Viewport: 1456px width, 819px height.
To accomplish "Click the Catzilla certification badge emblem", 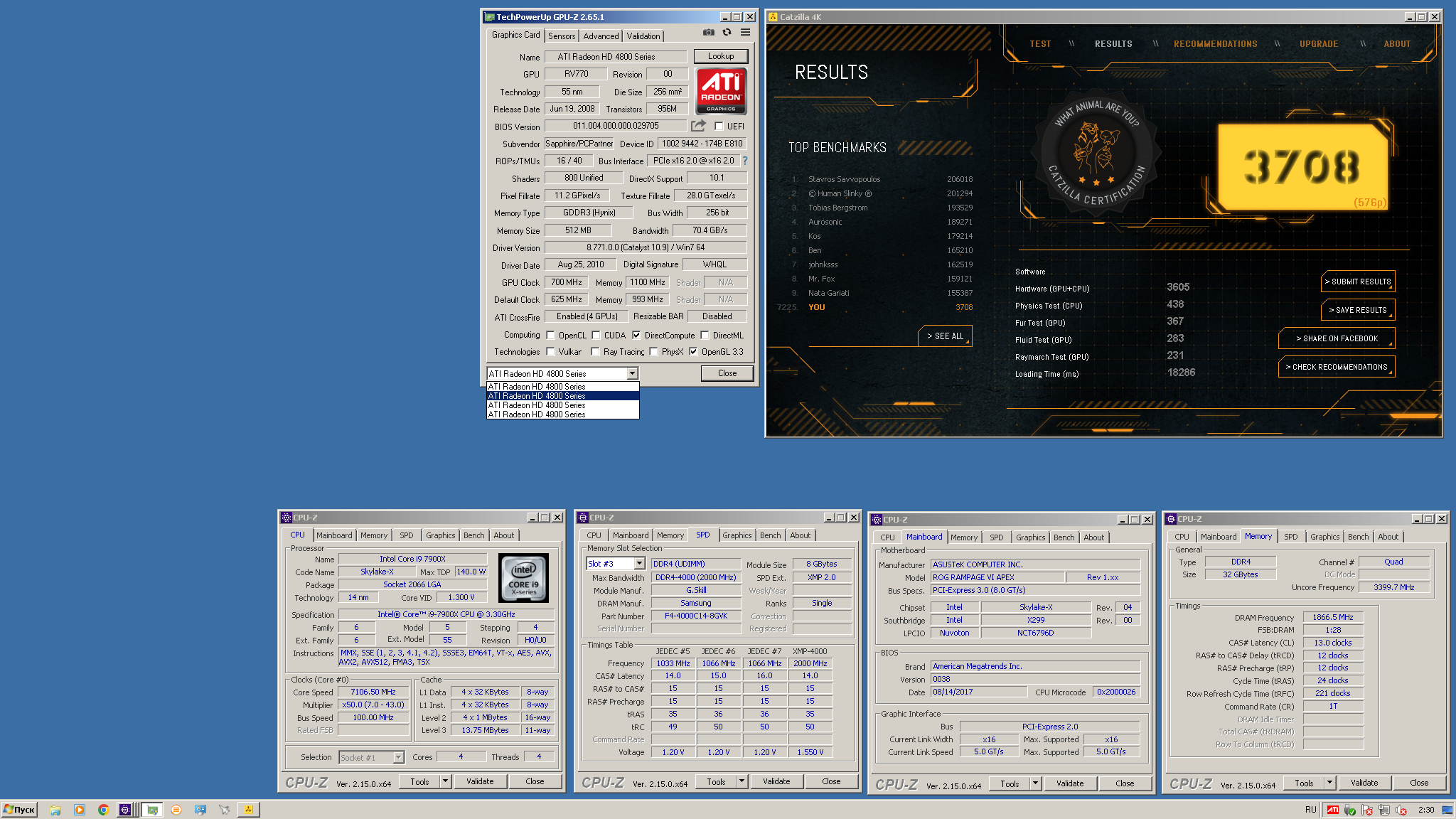I will 1098,154.
